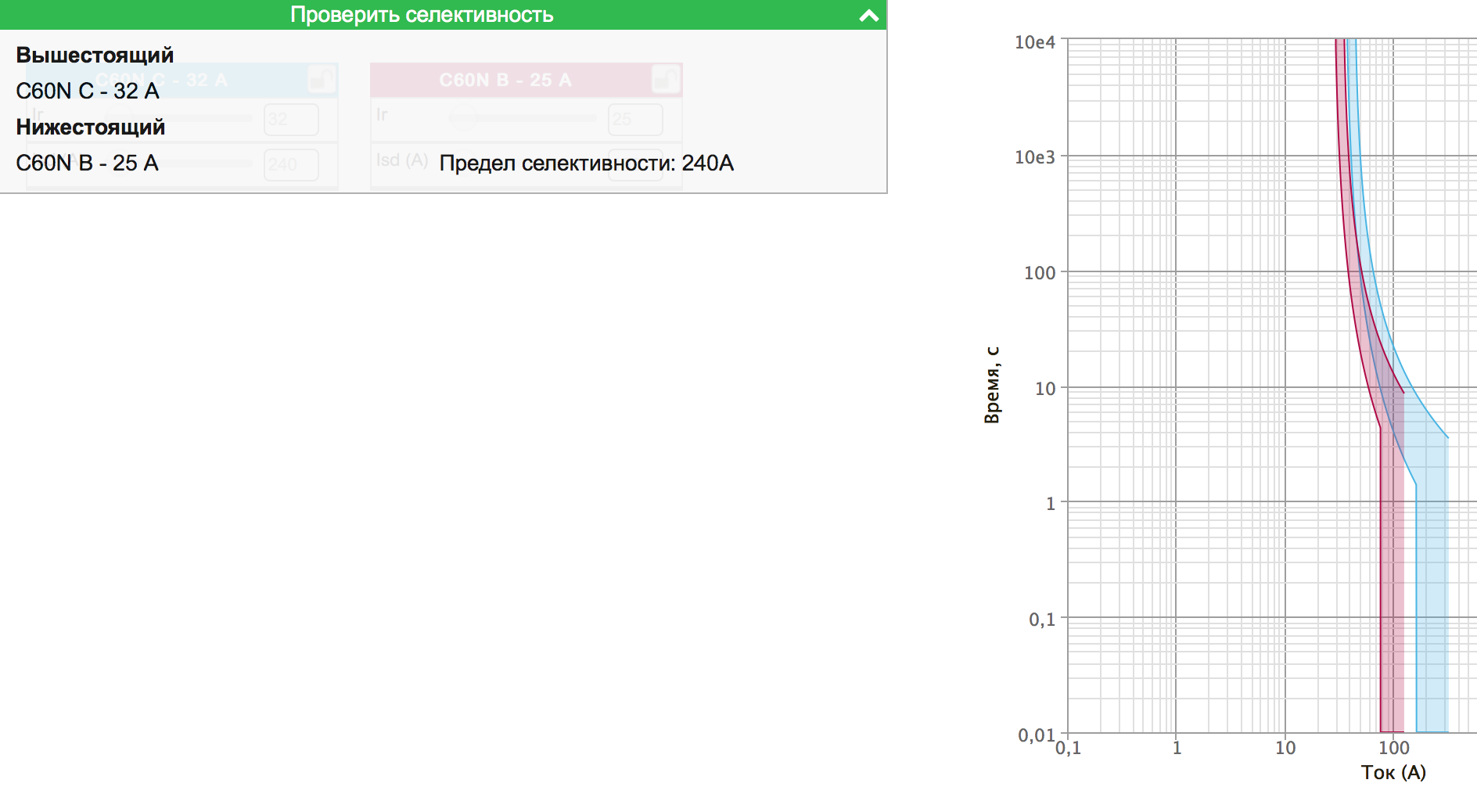
Task: Click the '10e4' time axis label
Action: click(1034, 42)
